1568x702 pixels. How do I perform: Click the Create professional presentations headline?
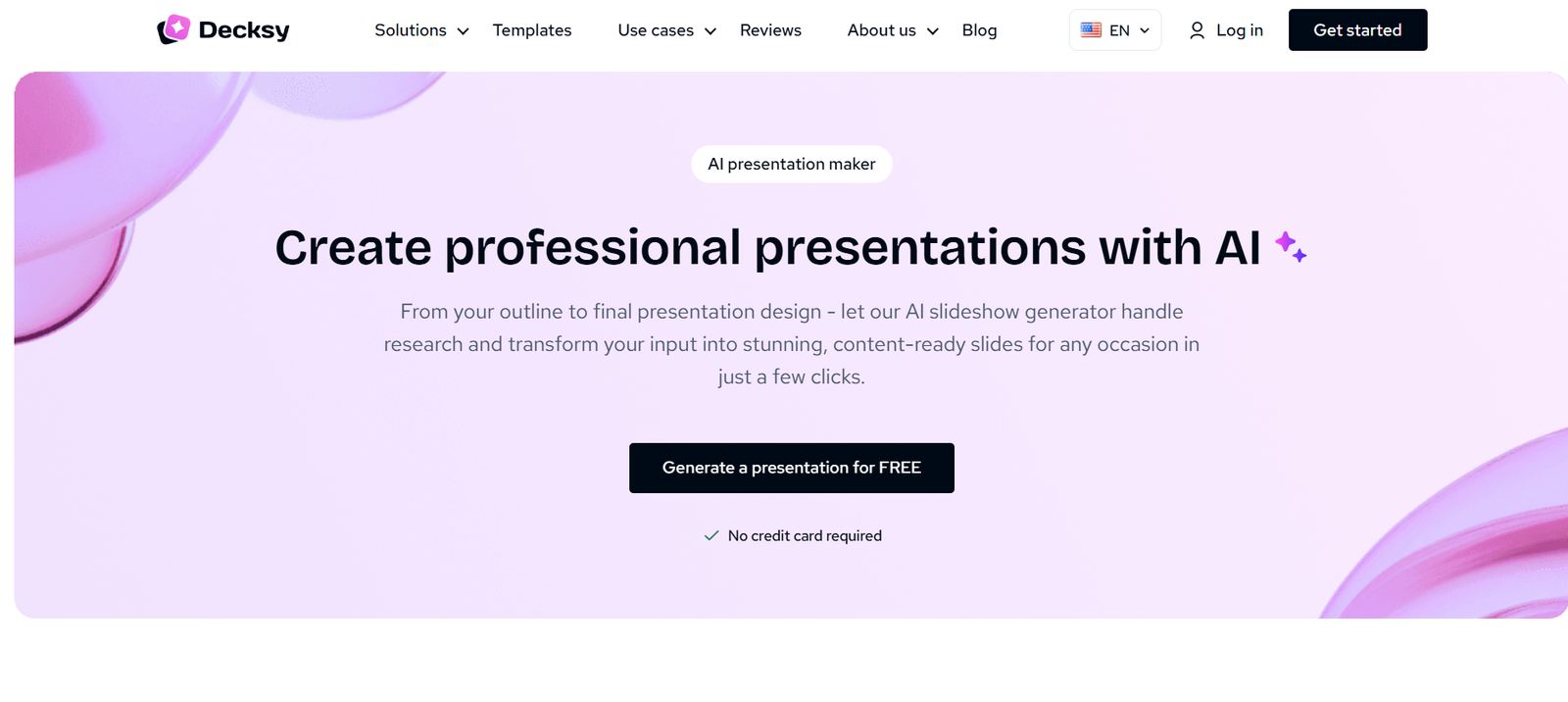(x=767, y=247)
